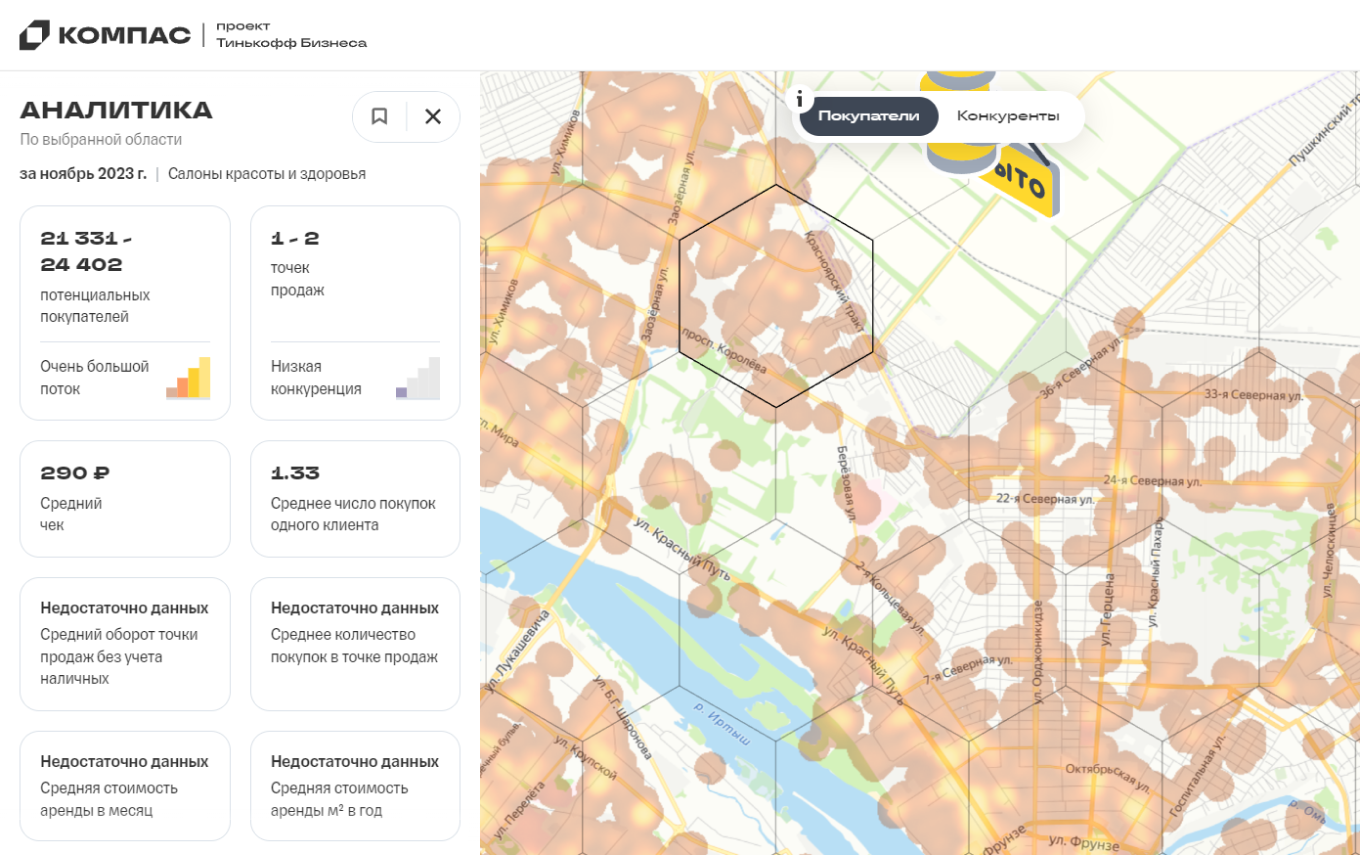Click 'По выбранной области' subtitle
Image resolution: width=1360 pixels, height=855 pixels.
pyautogui.click(x=101, y=140)
